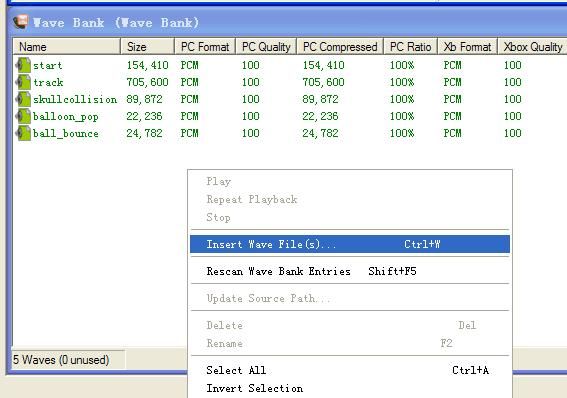Sort by the PC Ratio column header

click(410, 47)
